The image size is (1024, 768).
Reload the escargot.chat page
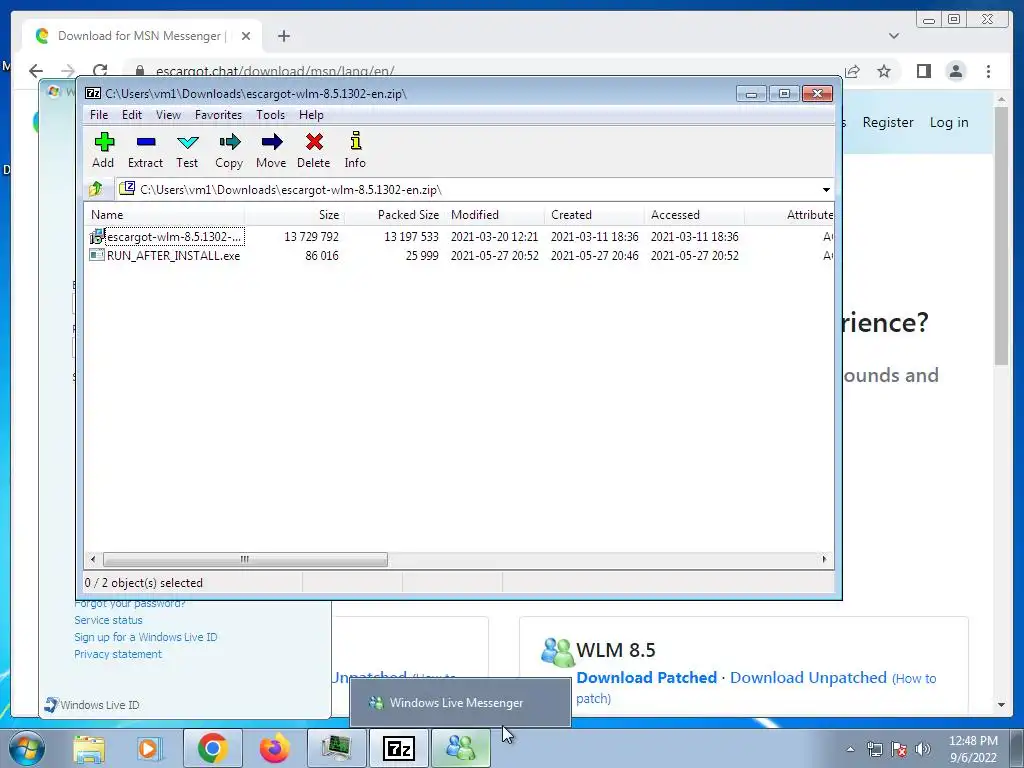[x=100, y=71]
